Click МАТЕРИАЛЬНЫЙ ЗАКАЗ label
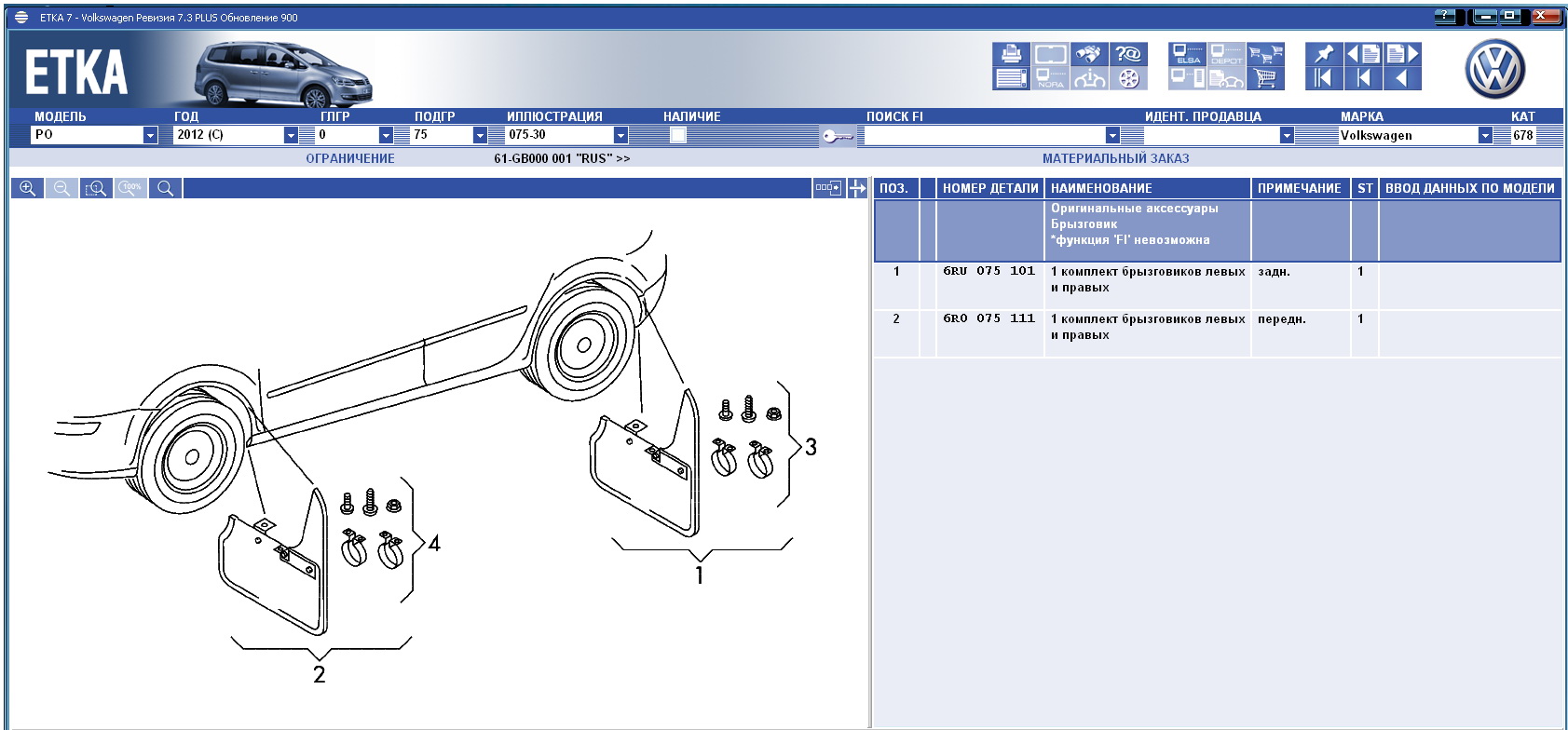The width and height of the screenshot is (1568, 730). tap(1115, 158)
